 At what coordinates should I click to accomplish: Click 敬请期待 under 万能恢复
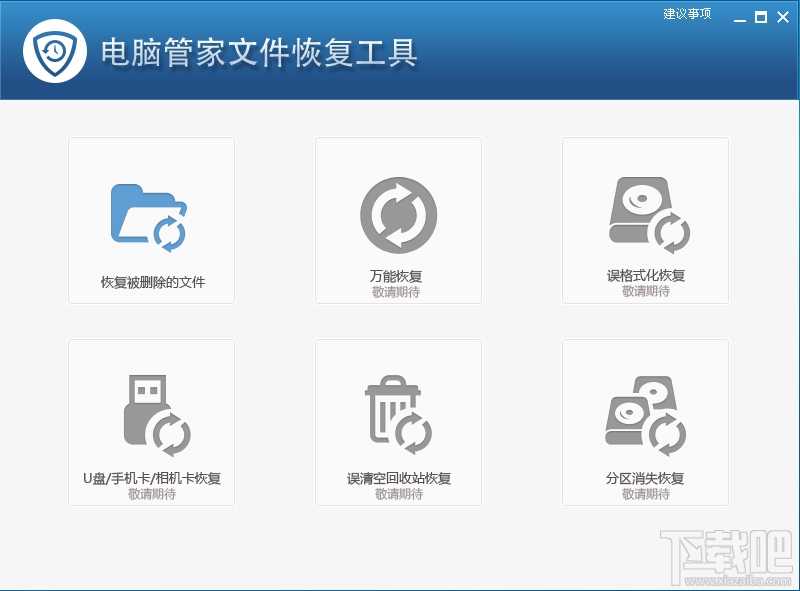(x=396, y=292)
